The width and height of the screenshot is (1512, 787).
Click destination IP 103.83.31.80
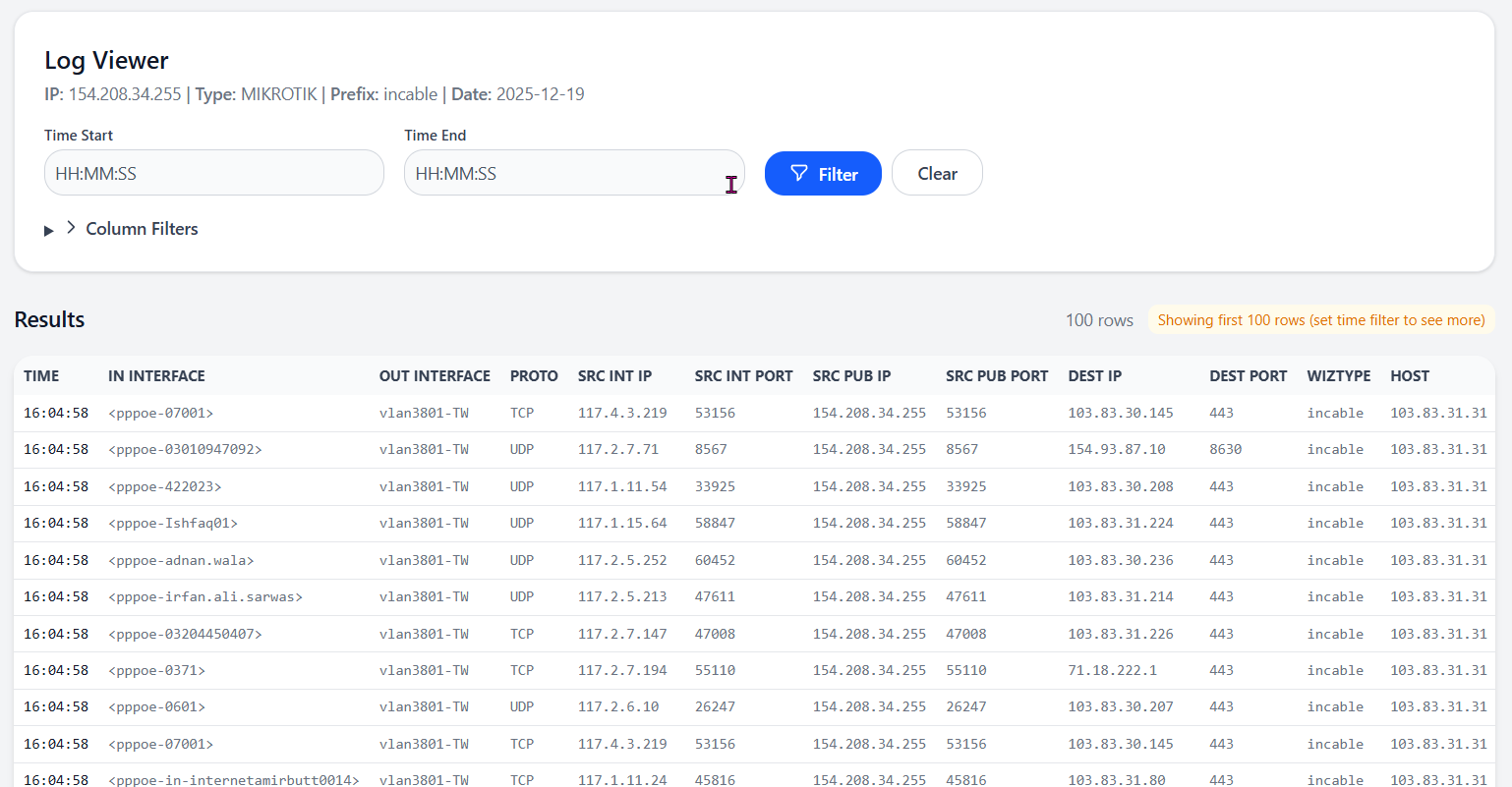coord(1117,779)
